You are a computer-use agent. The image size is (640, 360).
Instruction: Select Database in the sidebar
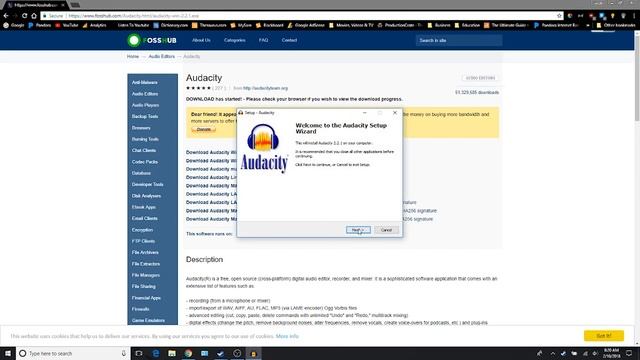(141, 173)
